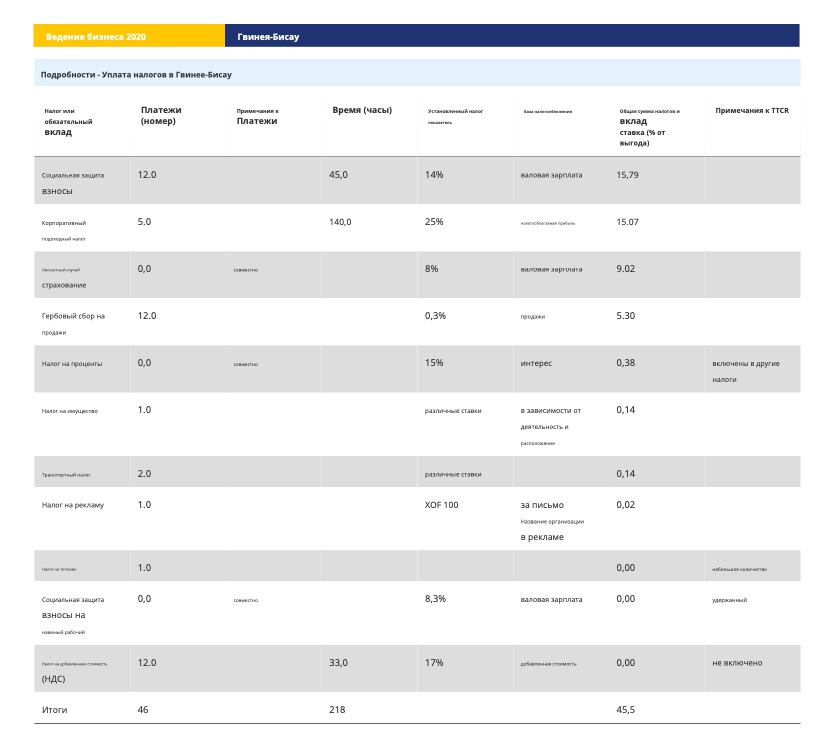Click row label '(НДС)'

[x=53, y=679]
